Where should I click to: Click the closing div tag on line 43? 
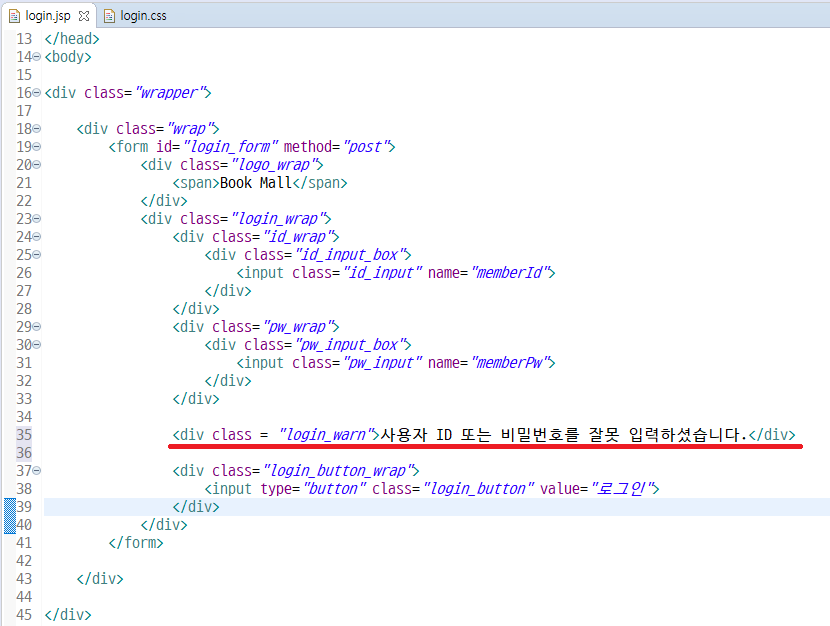click(100, 579)
